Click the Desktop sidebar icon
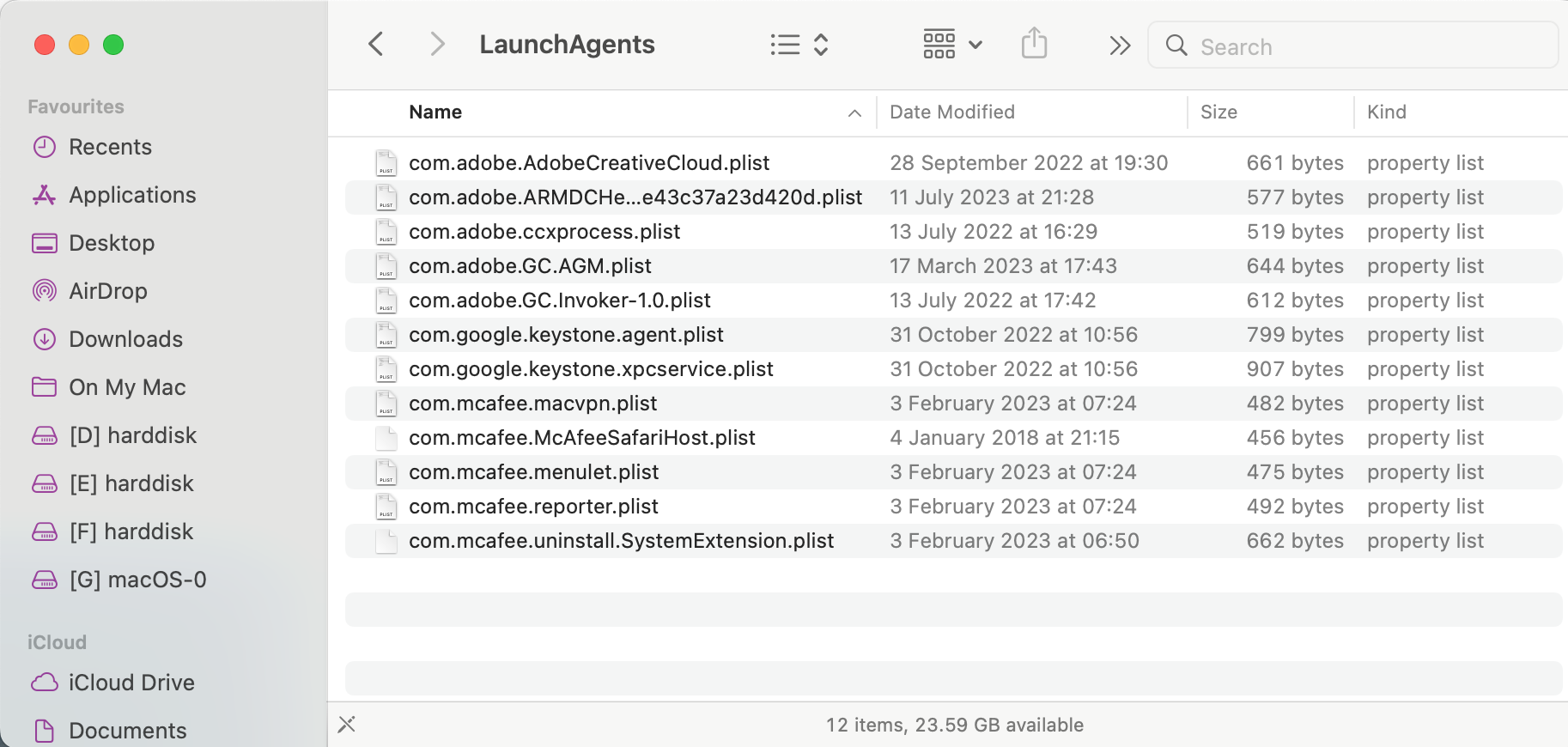The height and width of the screenshot is (747, 1568). [x=45, y=243]
